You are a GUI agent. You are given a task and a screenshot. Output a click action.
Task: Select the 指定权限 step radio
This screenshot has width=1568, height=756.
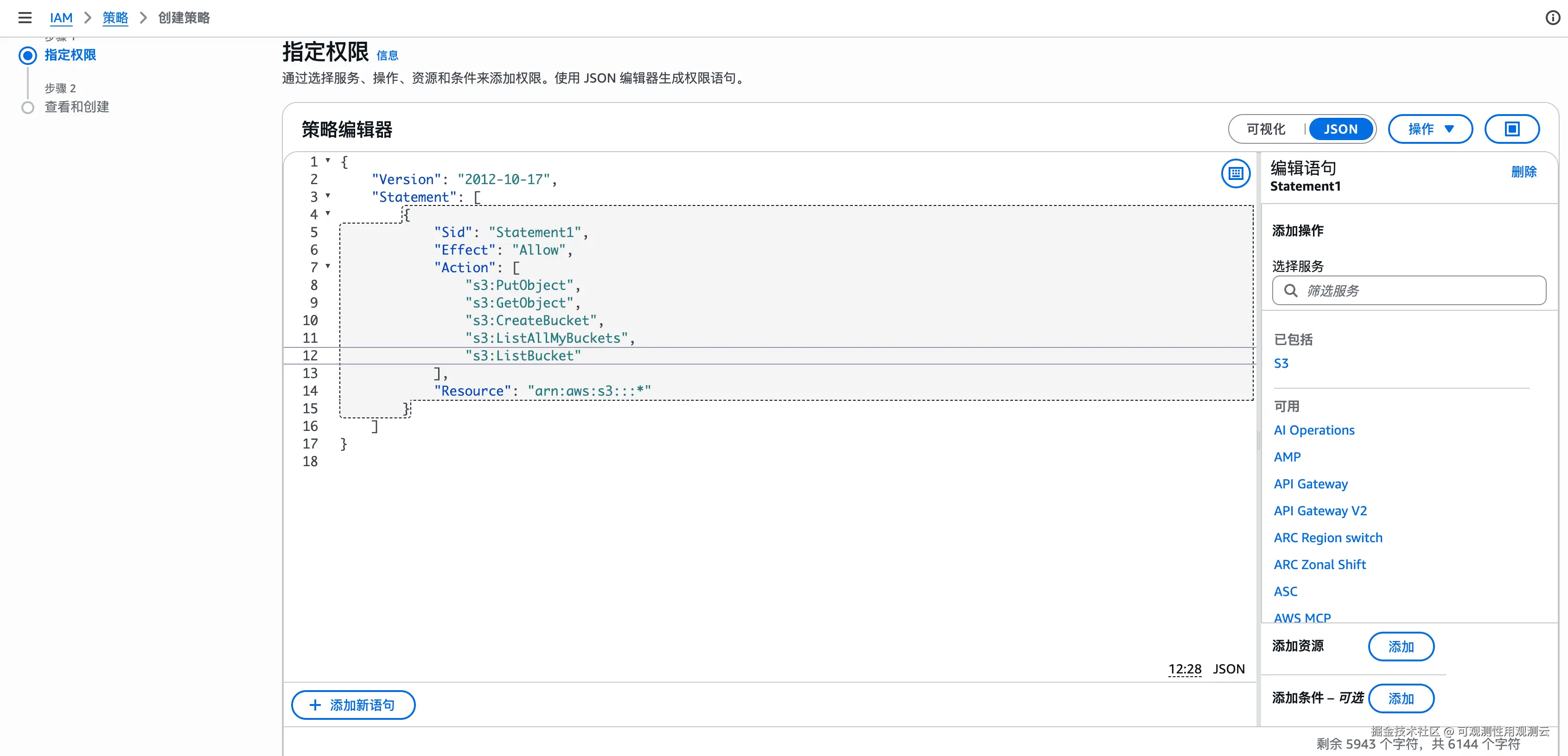point(27,55)
